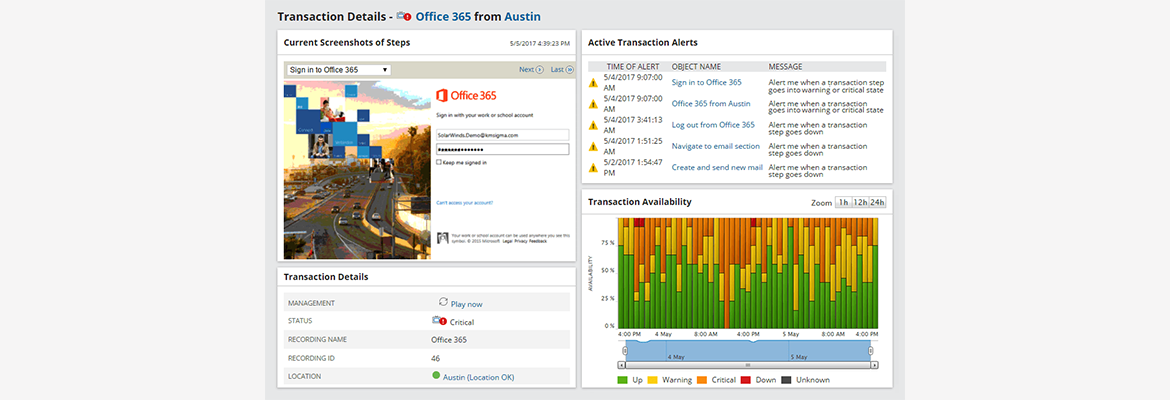Click the orange Critical legend swatch
Viewport: 1170px width, 400px height.
click(x=702, y=380)
